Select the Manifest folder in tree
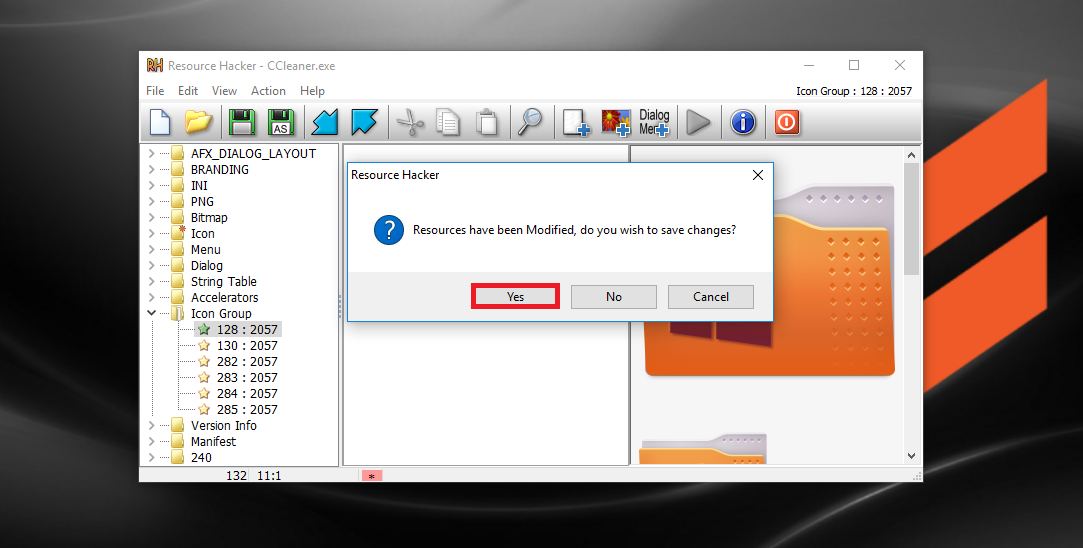 pos(213,441)
